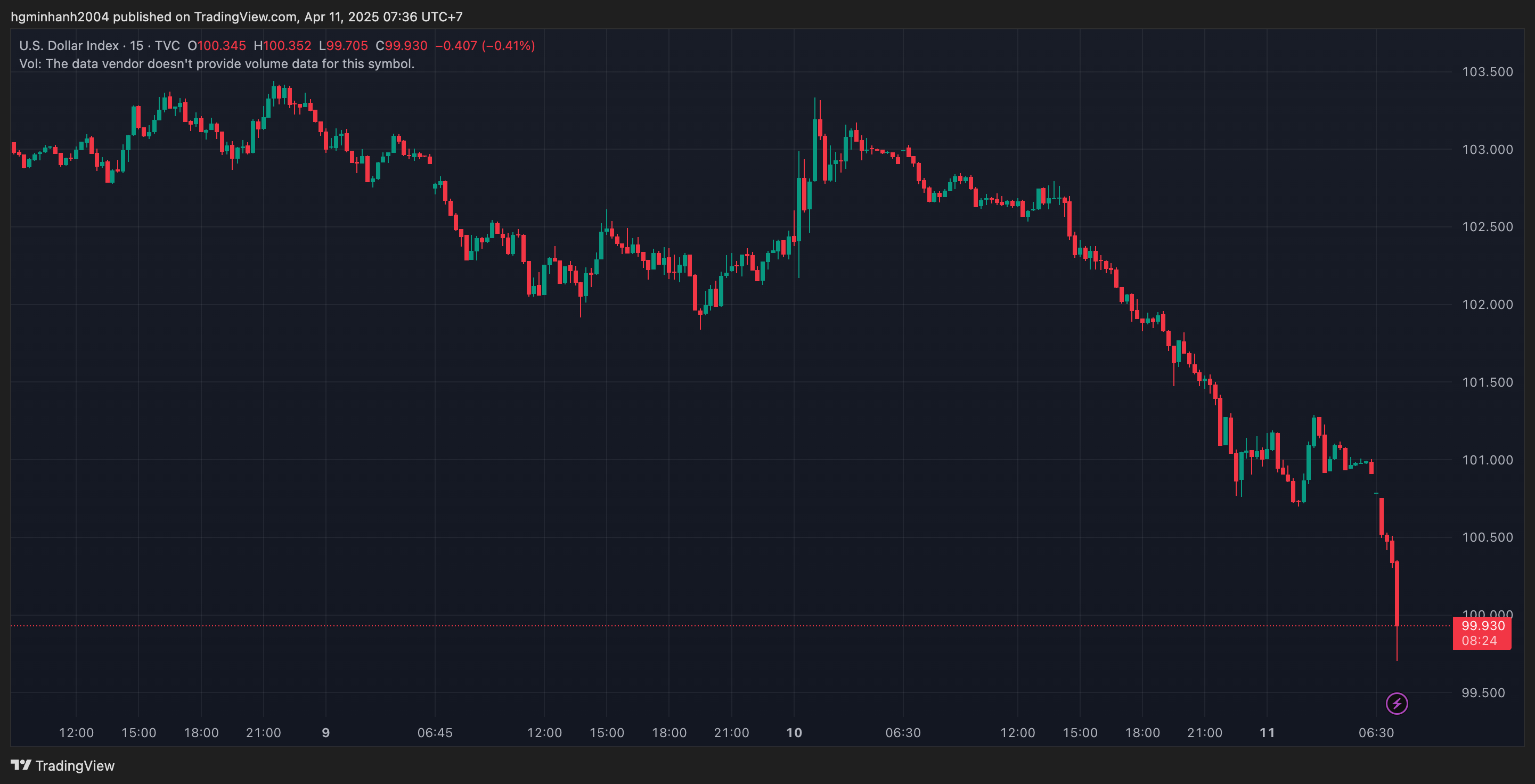The image size is (1535, 784).
Task: Click the purple lightning bolt icon
Action: [x=1397, y=704]
